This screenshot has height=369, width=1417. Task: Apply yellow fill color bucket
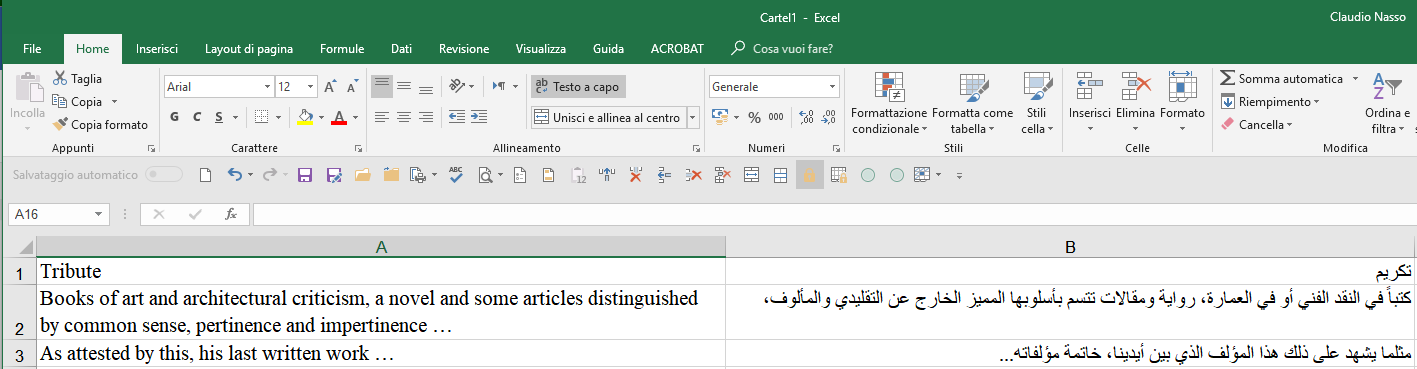tap(306, 117)
